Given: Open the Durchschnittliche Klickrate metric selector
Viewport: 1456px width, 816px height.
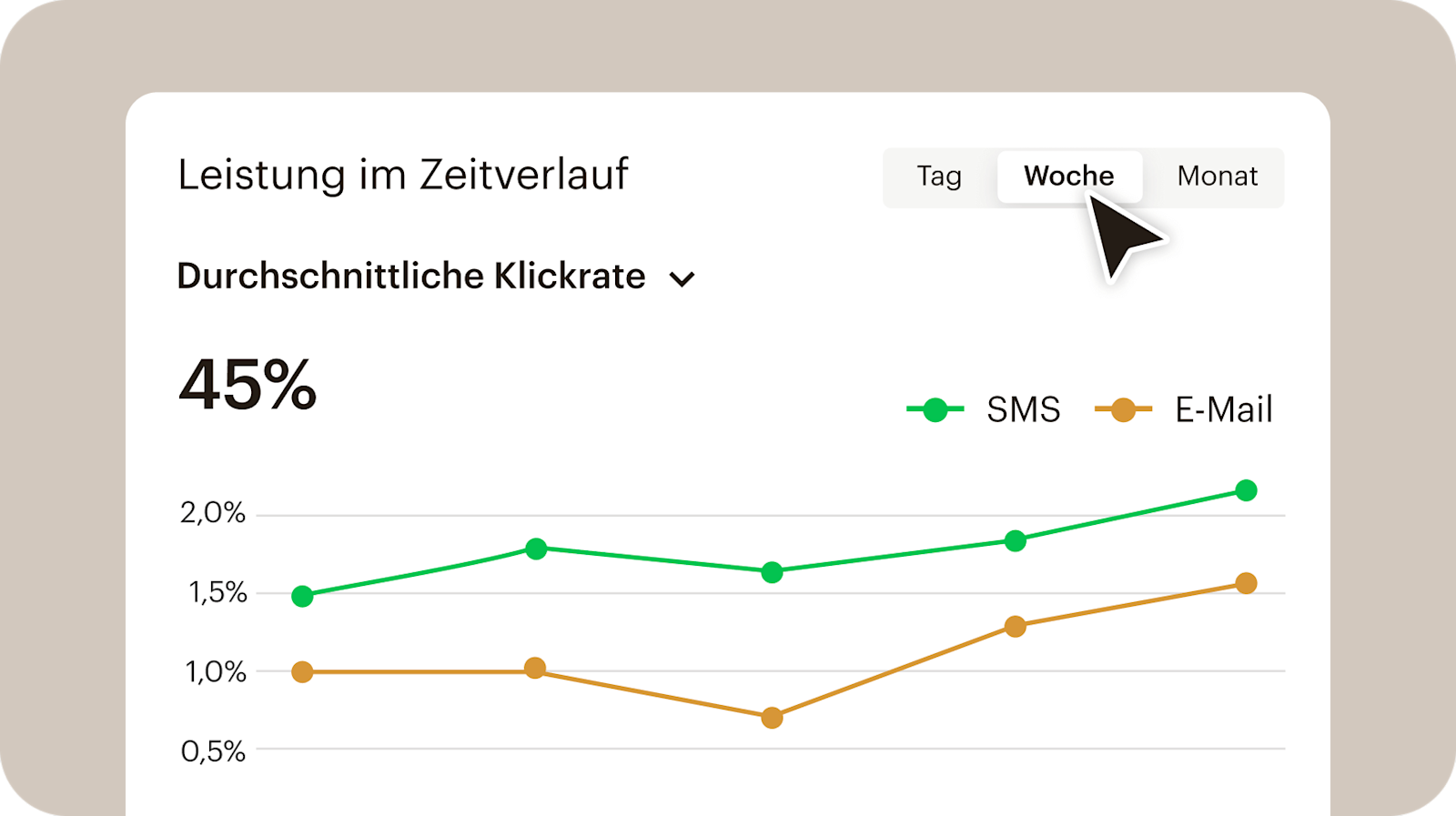Looking at the screenshot, I should click(411, 277).
